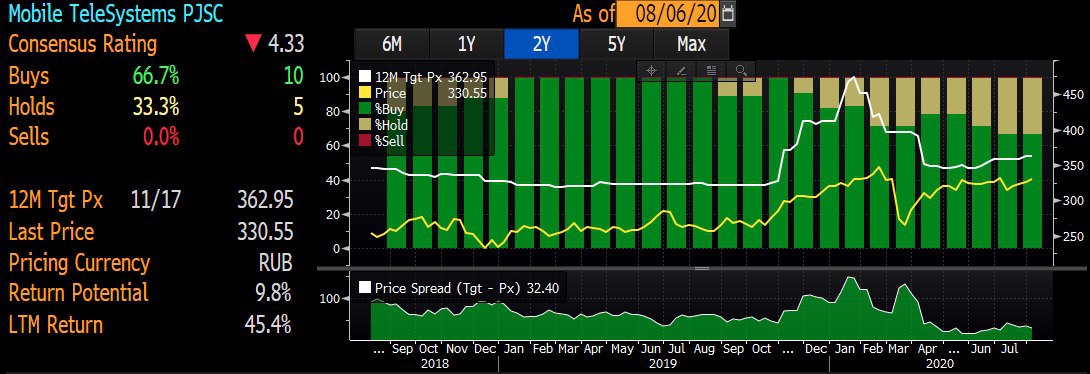Activate the crosshair tracking tool
Viewport: 1090px width, 374px height.
651,70
